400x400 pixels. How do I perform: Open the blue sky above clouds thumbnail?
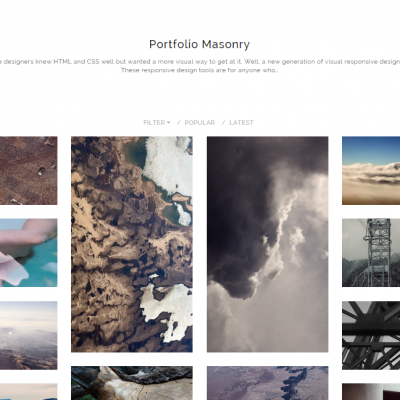pos(371,170)
